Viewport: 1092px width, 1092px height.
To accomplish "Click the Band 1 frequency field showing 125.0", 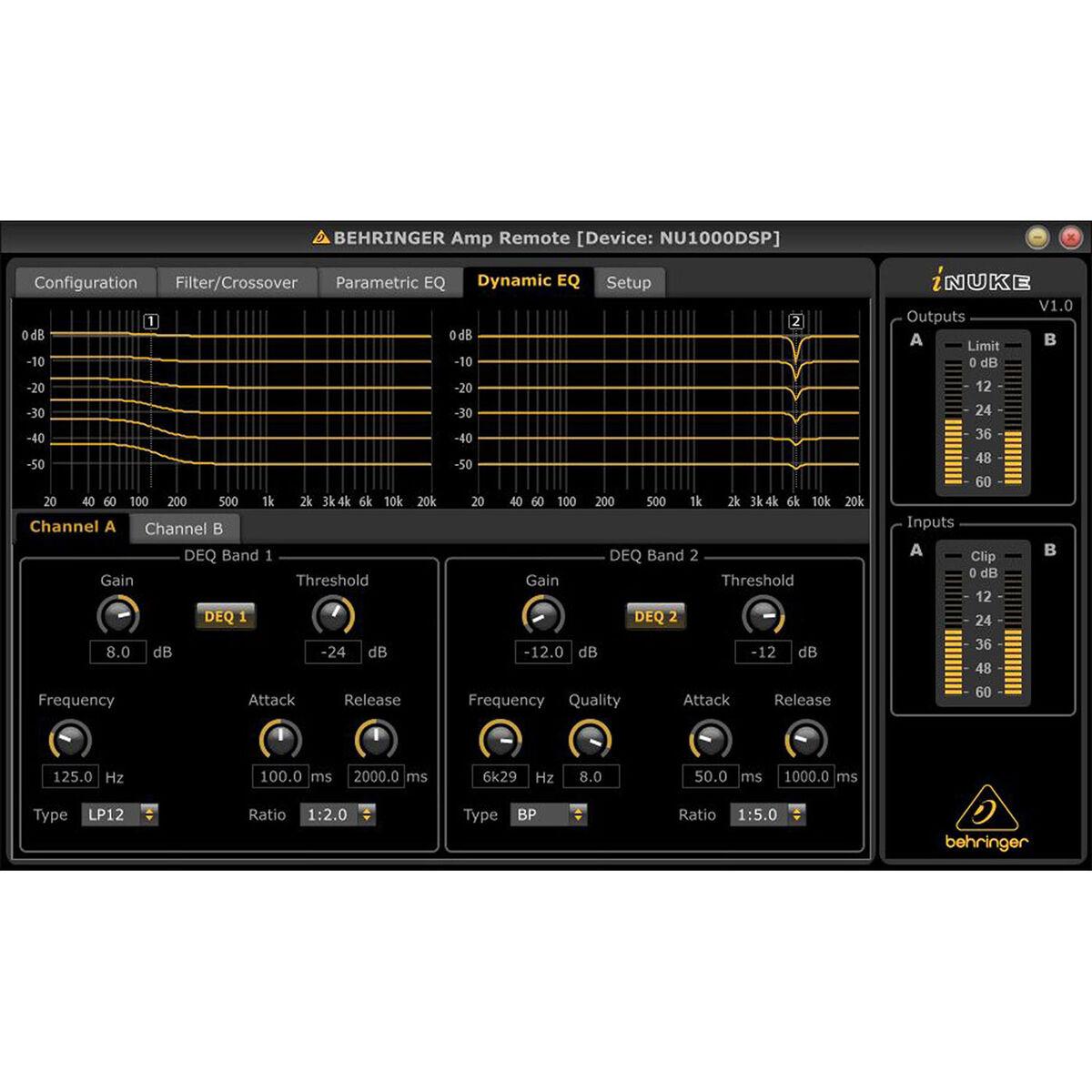I will [71, 776].
